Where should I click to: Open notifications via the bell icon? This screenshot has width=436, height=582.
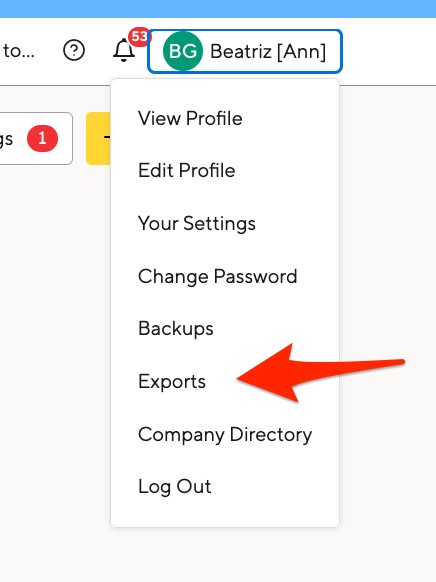(x=124, y=50)
